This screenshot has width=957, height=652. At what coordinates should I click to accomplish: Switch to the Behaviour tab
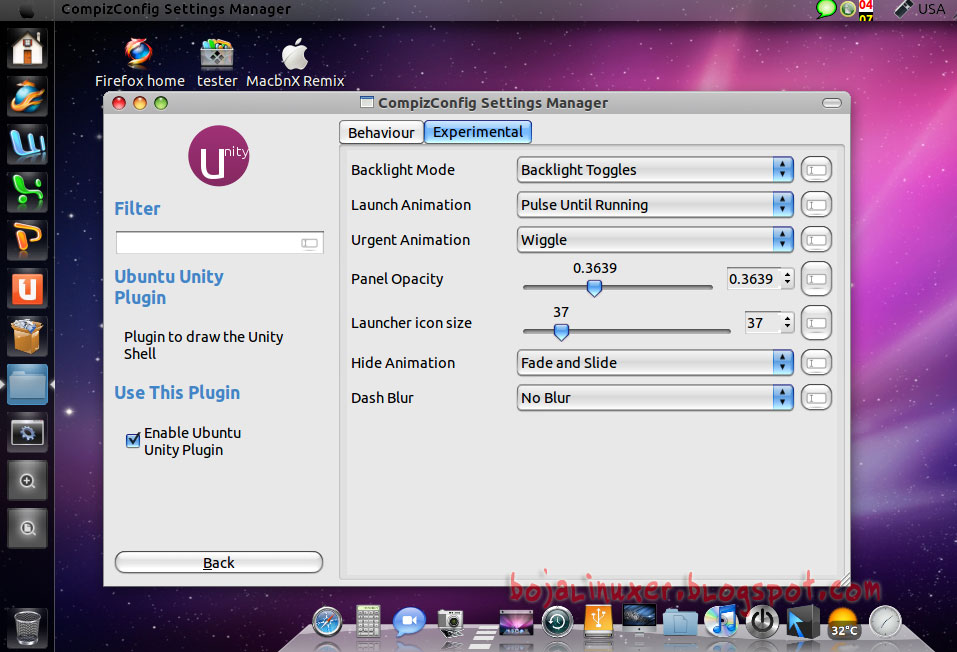coord(381,132)
